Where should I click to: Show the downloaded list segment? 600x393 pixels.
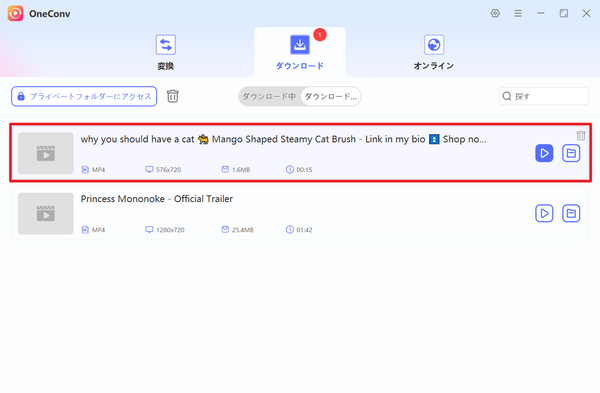pyautogui.click(x=331, y=96)
